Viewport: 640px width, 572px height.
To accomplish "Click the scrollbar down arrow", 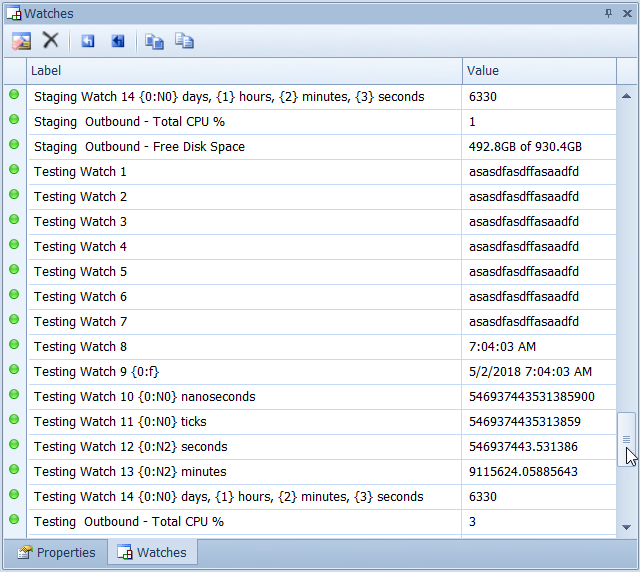I will (627, 527).
